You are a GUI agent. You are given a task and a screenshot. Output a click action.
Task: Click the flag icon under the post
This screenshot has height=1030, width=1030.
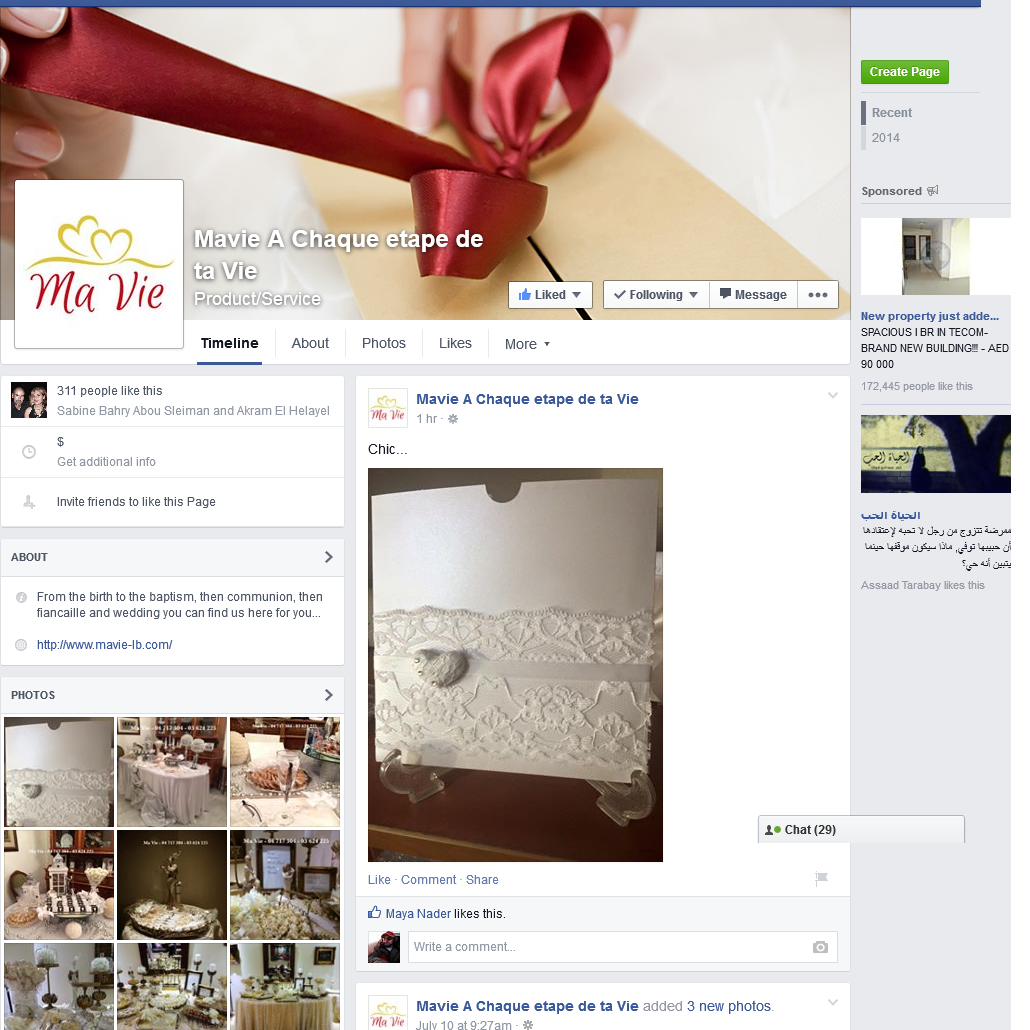click(x=821, y=879)
